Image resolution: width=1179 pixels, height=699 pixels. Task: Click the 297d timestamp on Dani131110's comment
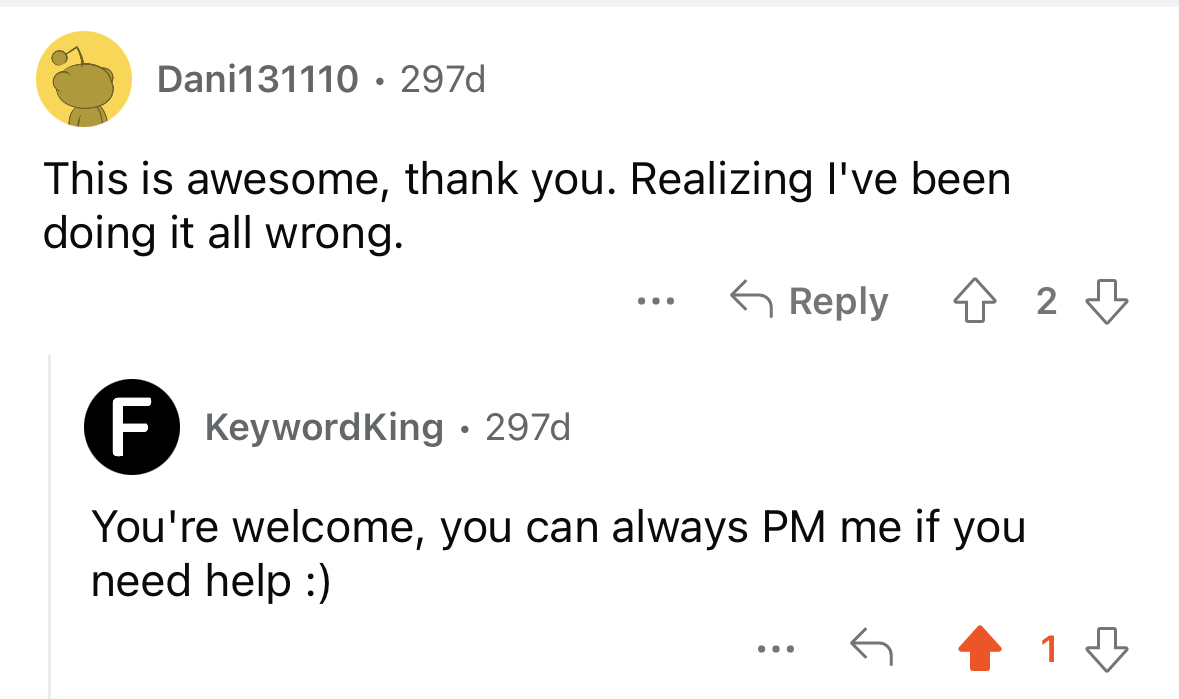click(x=443, y=79)
